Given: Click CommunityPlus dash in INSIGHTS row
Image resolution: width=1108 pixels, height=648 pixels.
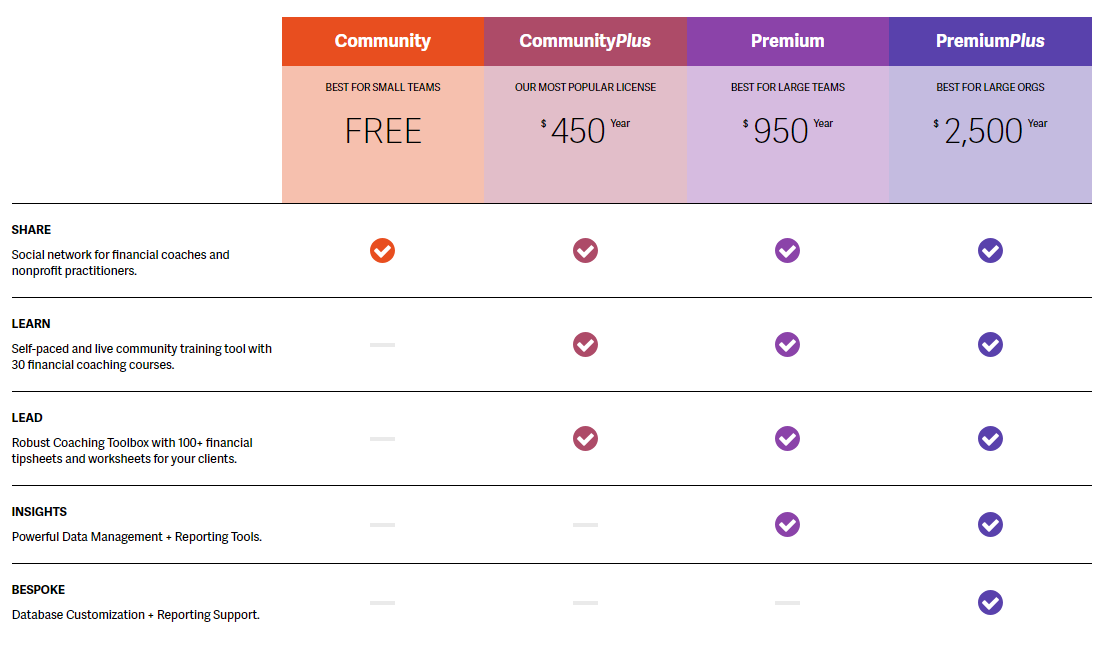Looking at the screenshot, I should point(585,524).
